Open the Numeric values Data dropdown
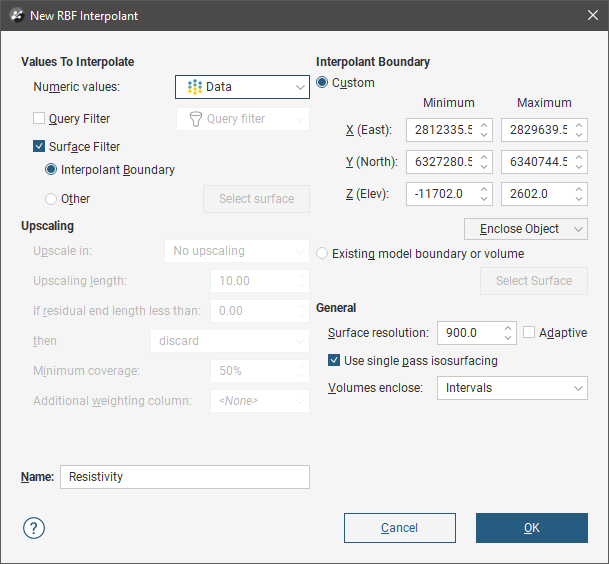This screenshot has height=564, width=609. pyautogui.click(x=242, y=87)
